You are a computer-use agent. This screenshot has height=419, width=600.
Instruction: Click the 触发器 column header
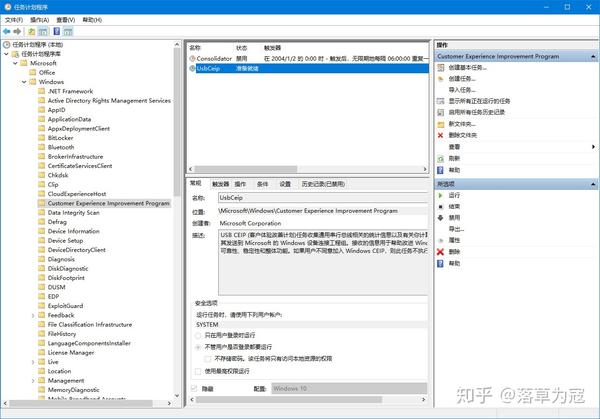tap(272, 48)
